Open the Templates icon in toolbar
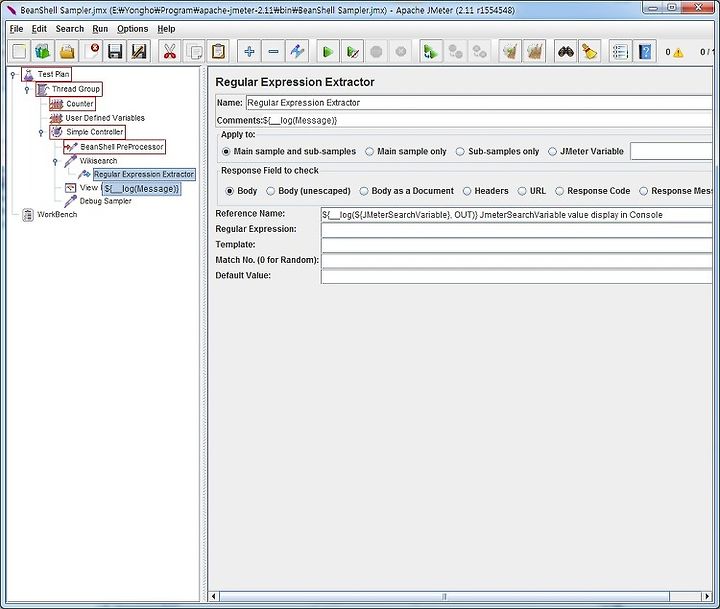This screenshot has width=720, height=609. coord(43,51)
